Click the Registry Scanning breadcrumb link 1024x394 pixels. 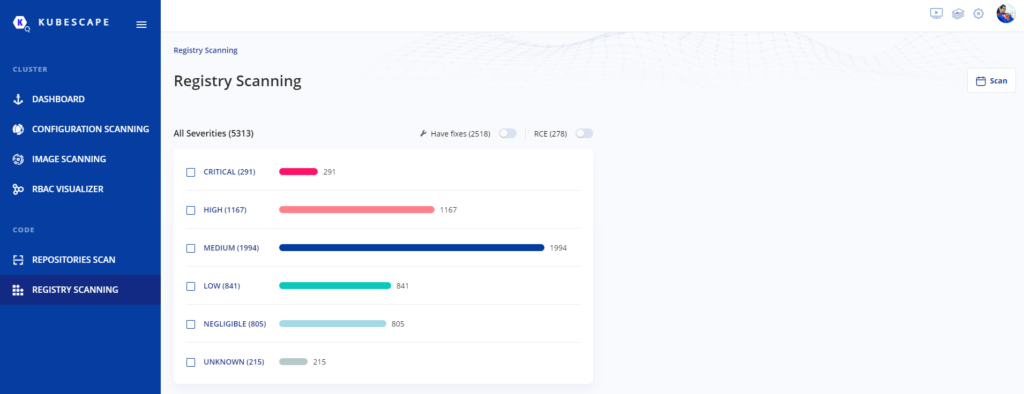(206, 50)
